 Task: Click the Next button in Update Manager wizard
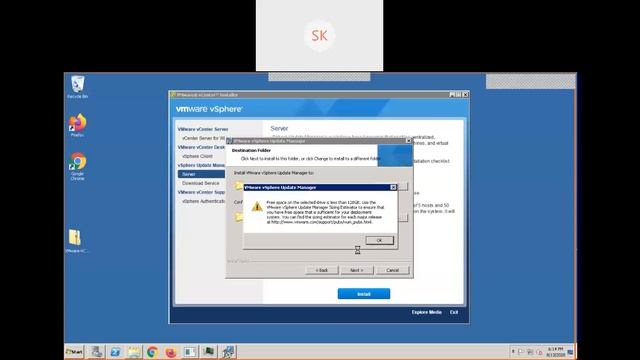pyautogui.click(x=356, y=270)
